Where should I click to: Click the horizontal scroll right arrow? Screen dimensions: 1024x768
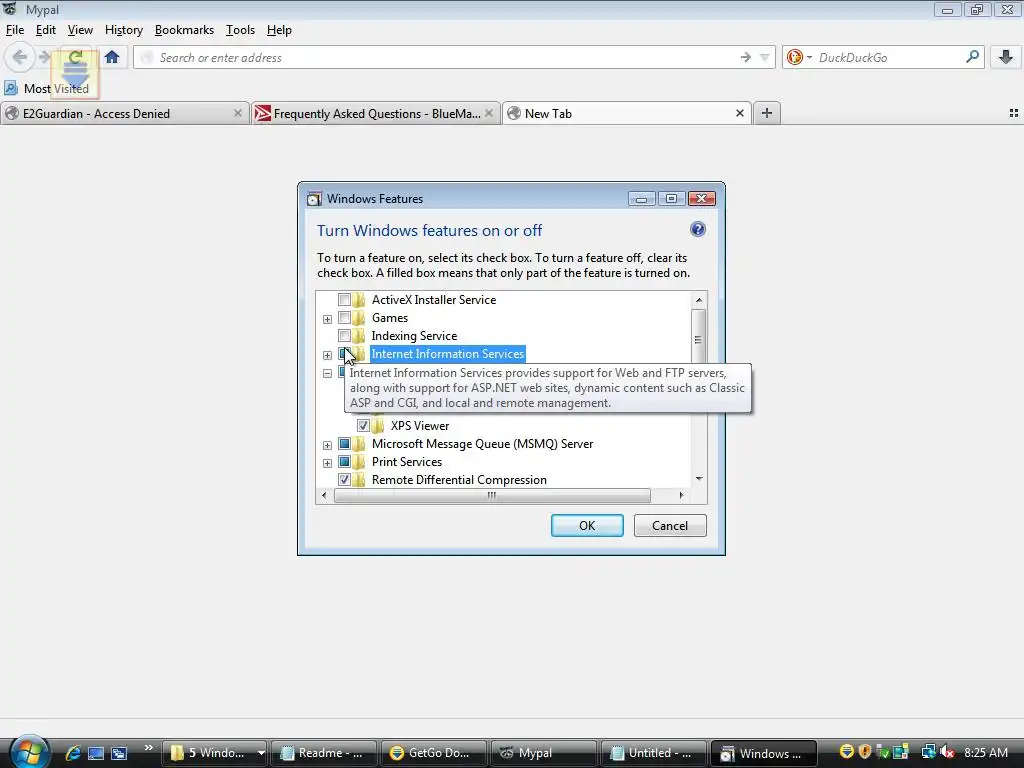click(681, 496)
